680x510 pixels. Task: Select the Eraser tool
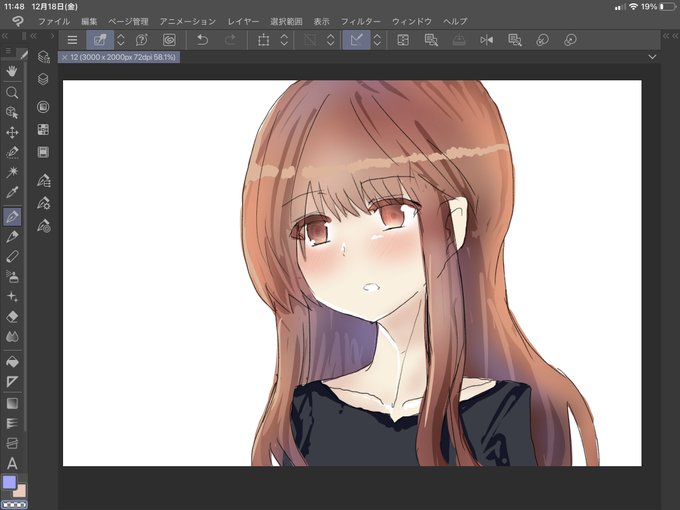tap(12, 317)
